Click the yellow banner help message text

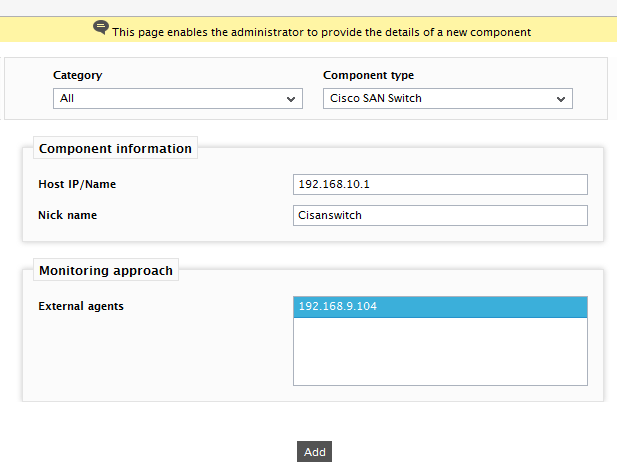pyautogui.click(x=321, y=32)
